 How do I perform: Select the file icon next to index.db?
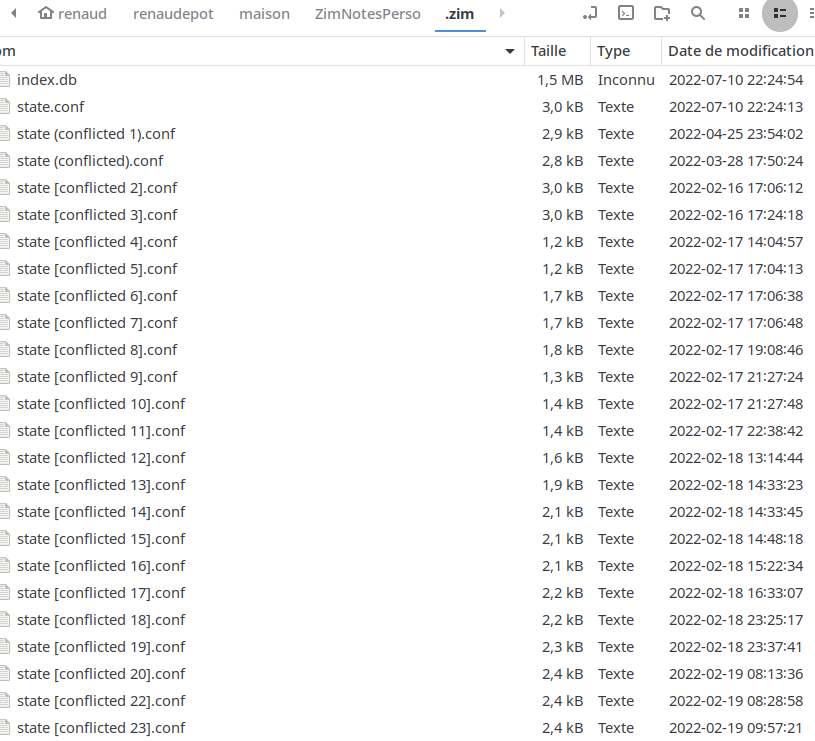point(5,79)
